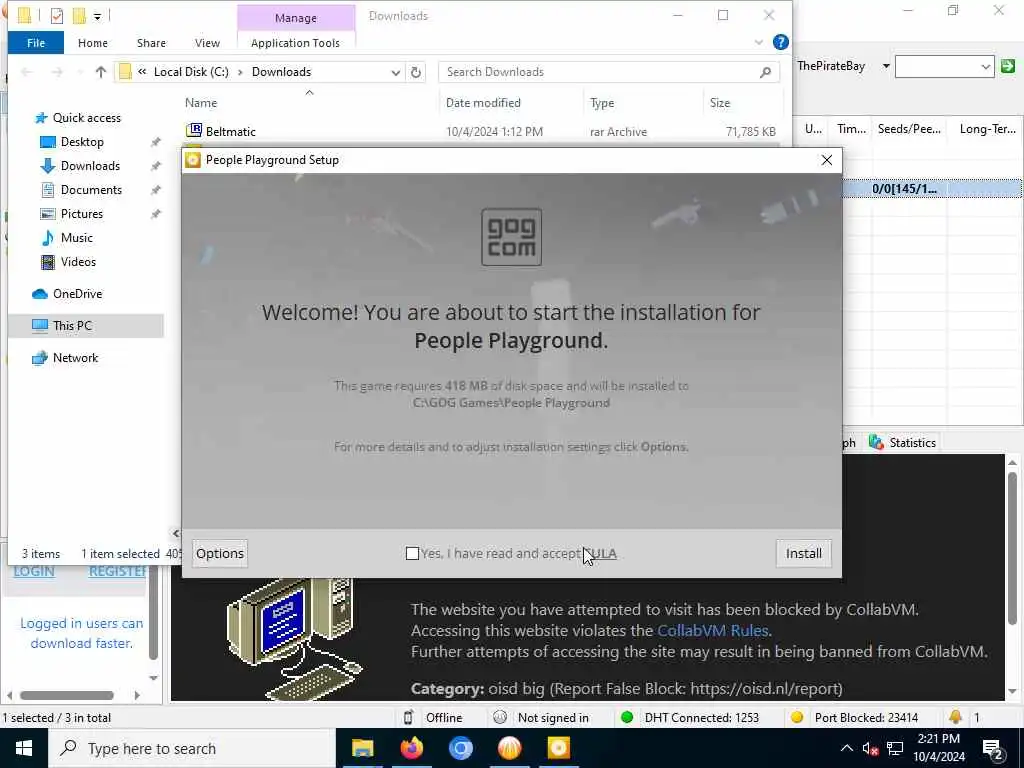The image size is (1024, 768).
Task: Open OneDrive in the navigation pane
Action: click(77, 294)
